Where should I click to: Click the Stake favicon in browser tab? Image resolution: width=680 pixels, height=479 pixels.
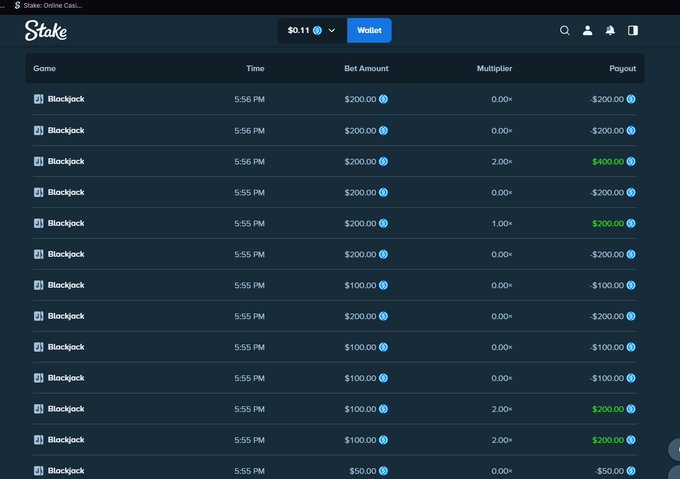17,6
